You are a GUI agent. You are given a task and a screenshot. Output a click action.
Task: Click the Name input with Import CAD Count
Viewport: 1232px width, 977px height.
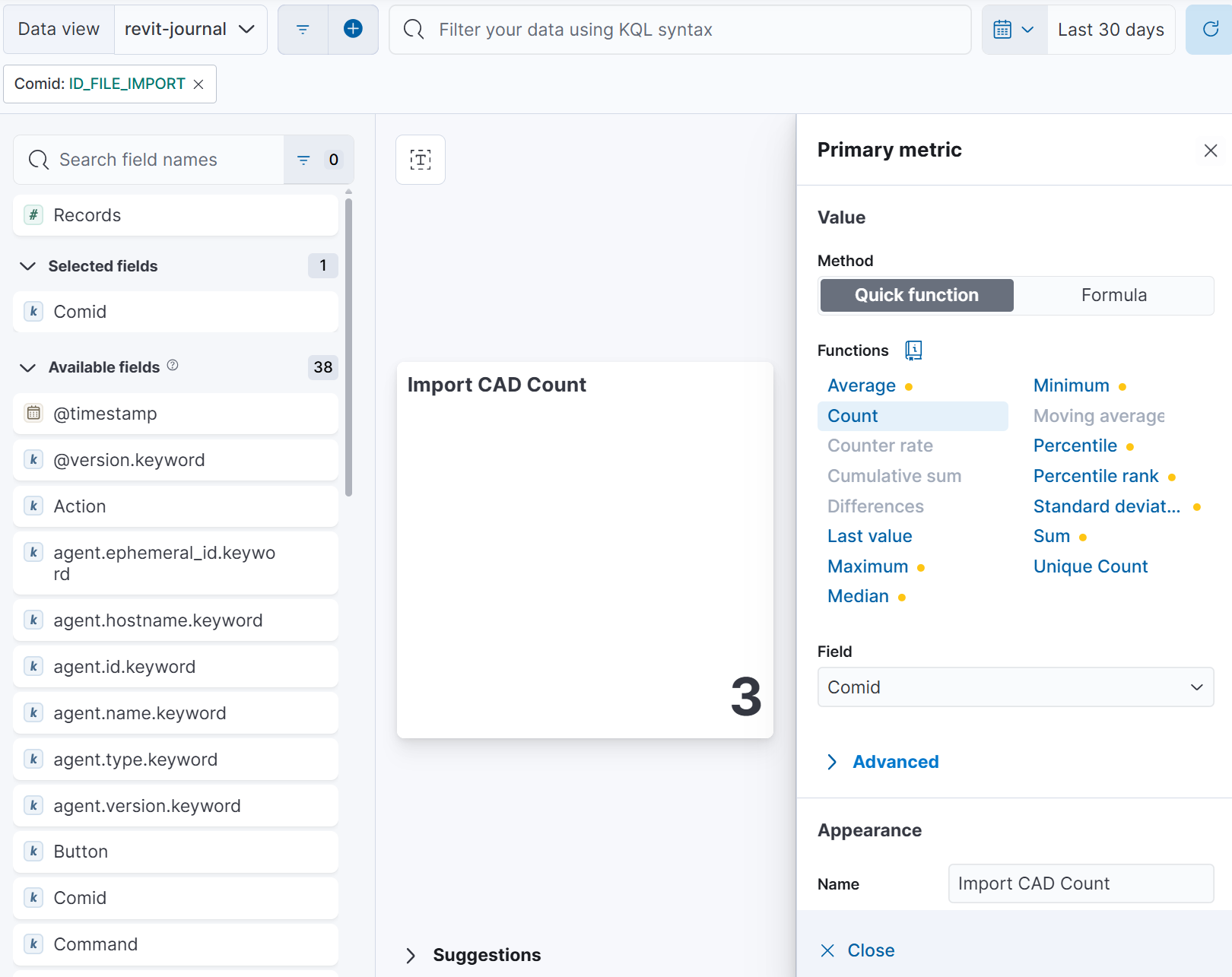[x=1081, y=883]
